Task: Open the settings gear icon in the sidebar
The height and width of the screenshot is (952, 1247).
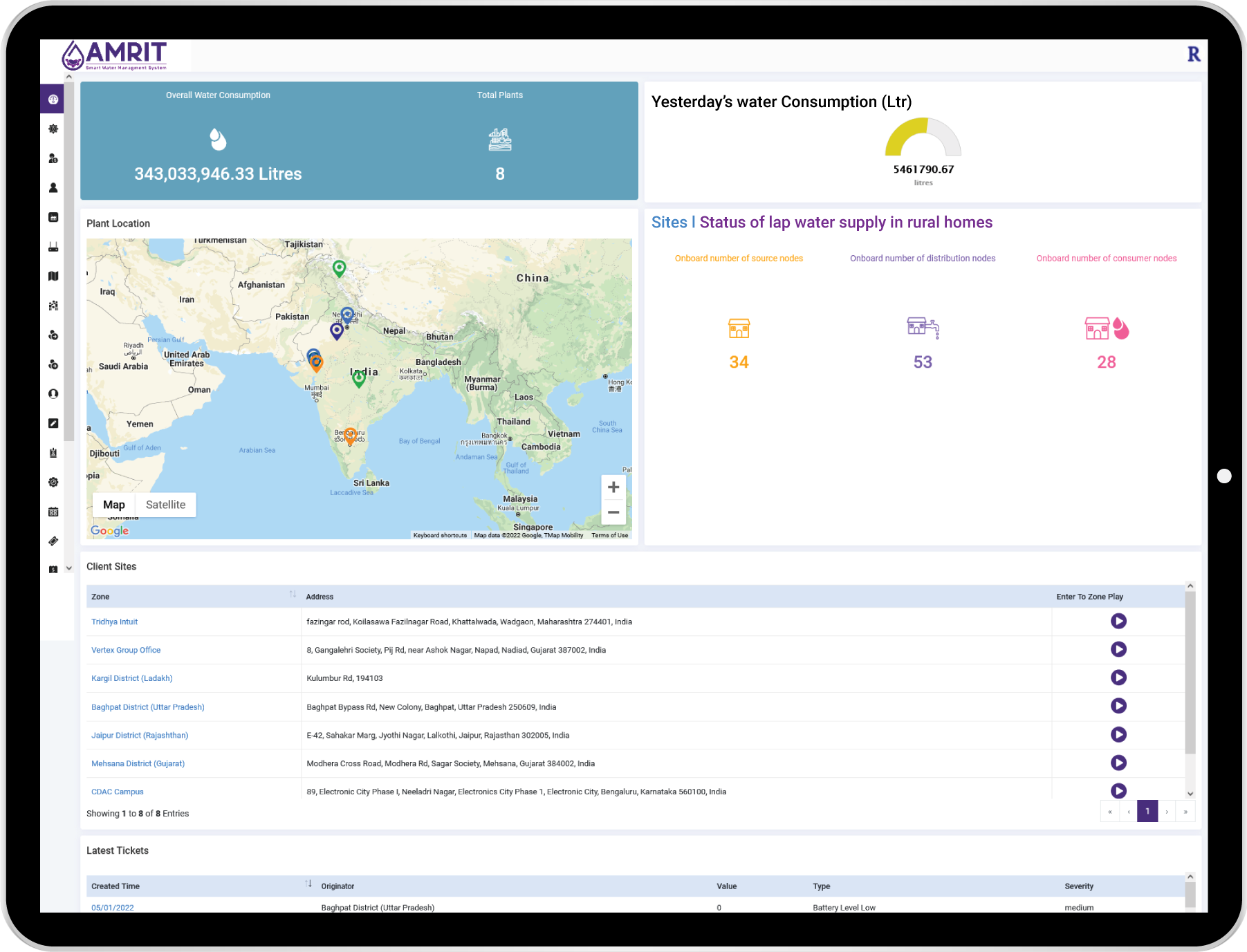Action: coord(53,482)
